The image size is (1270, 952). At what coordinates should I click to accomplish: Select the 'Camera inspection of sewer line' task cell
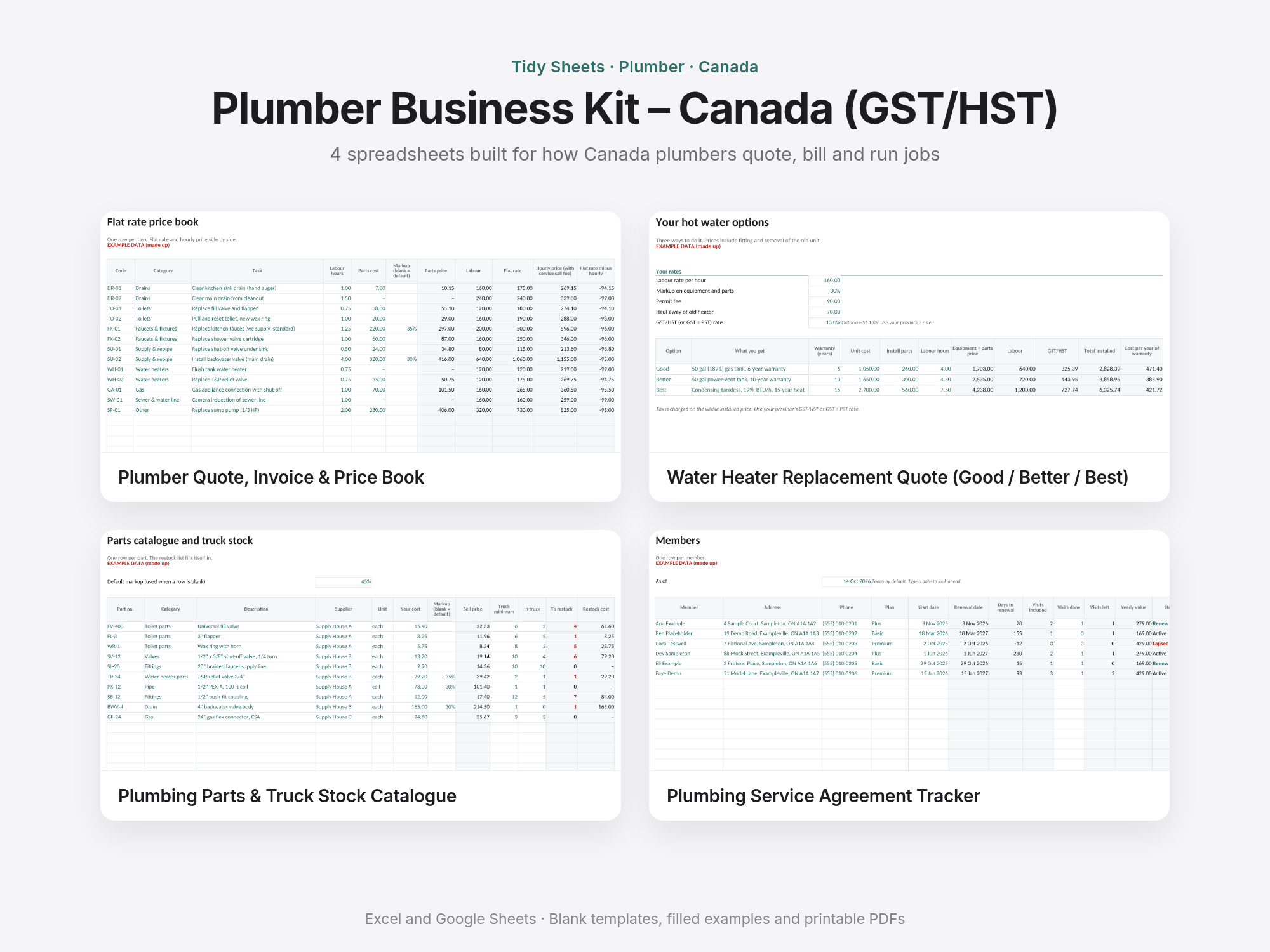click(x=257, y=400)
